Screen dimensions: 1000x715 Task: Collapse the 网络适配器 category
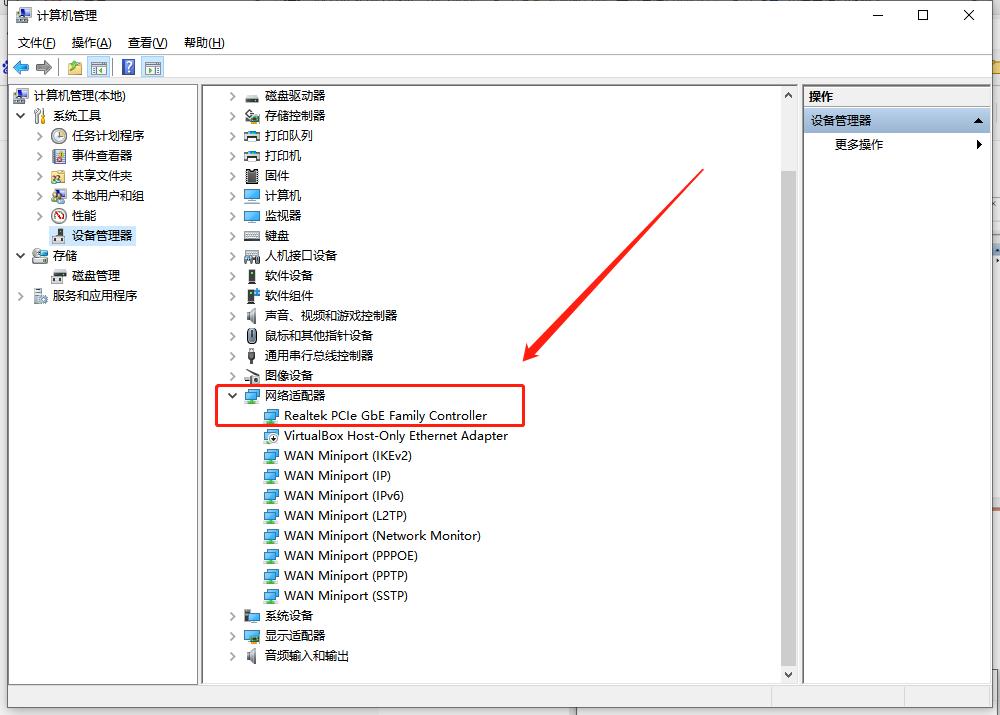233,395
